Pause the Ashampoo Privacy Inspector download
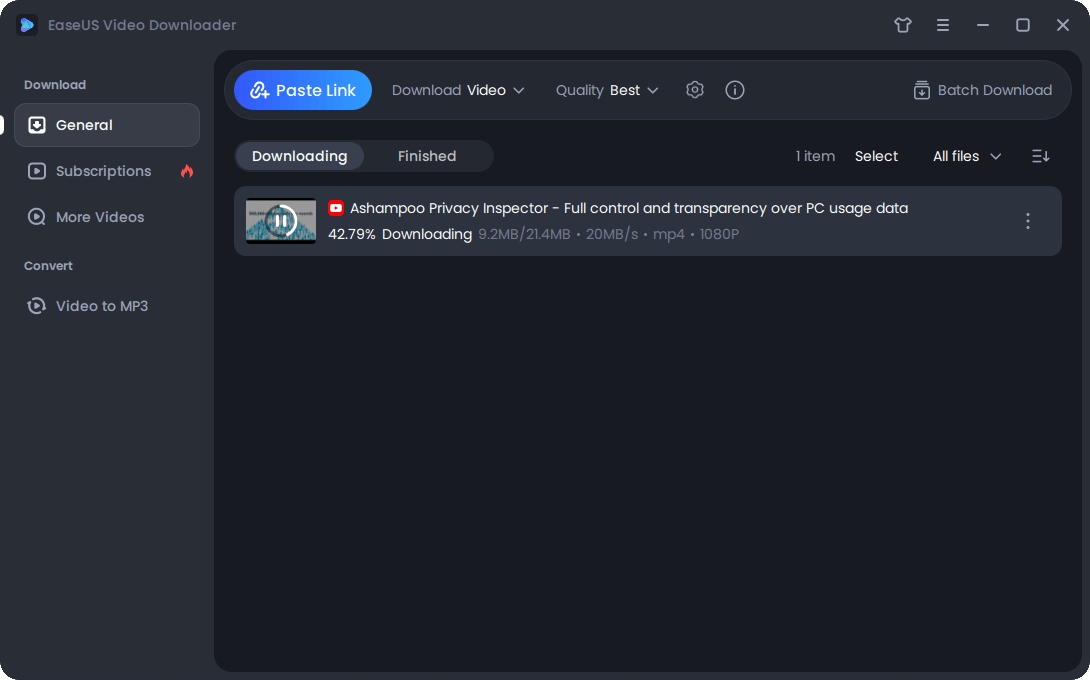This screenshot has height=680, width=1090. point(281,221)
